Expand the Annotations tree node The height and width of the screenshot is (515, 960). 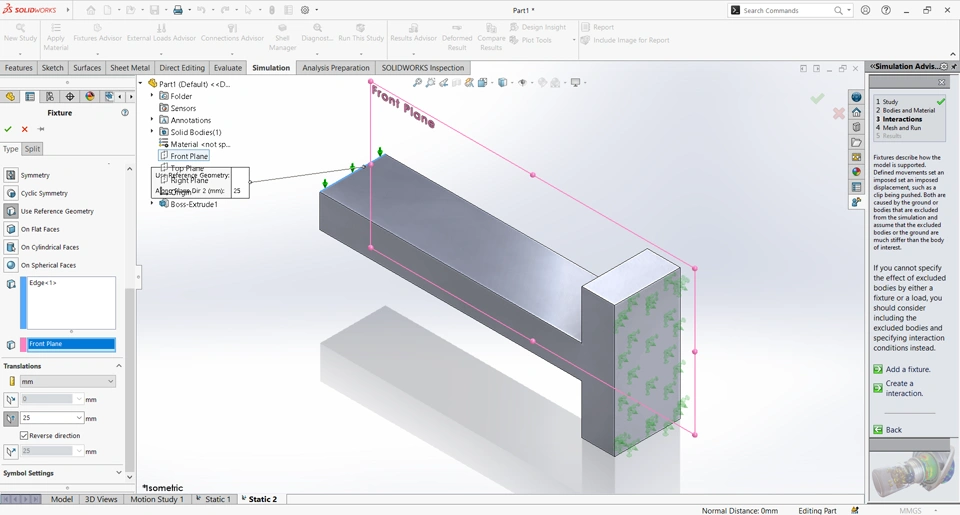click(x=152, y=120)
